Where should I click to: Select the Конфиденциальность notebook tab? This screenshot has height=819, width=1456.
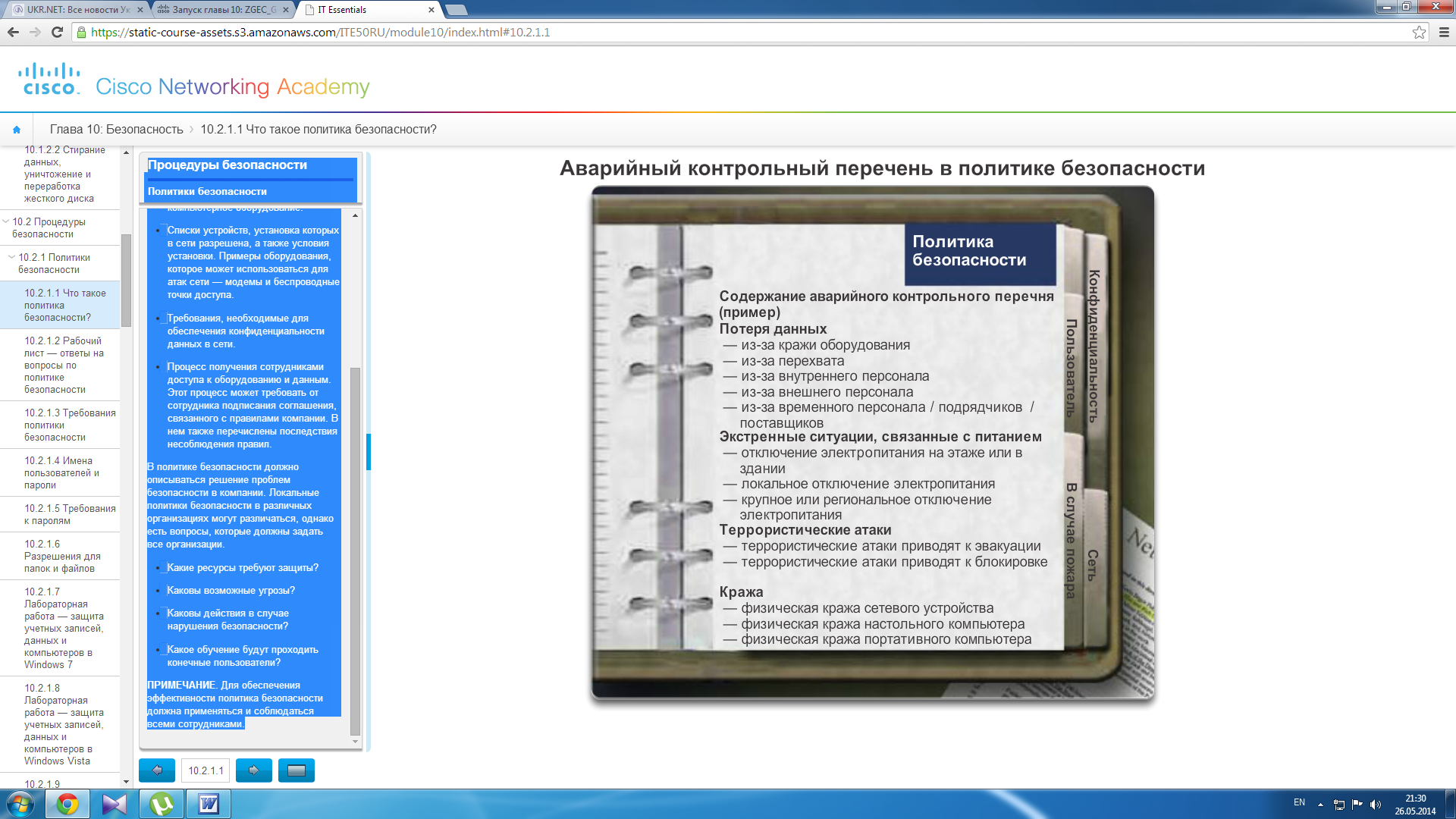(x=1094, y=345)
